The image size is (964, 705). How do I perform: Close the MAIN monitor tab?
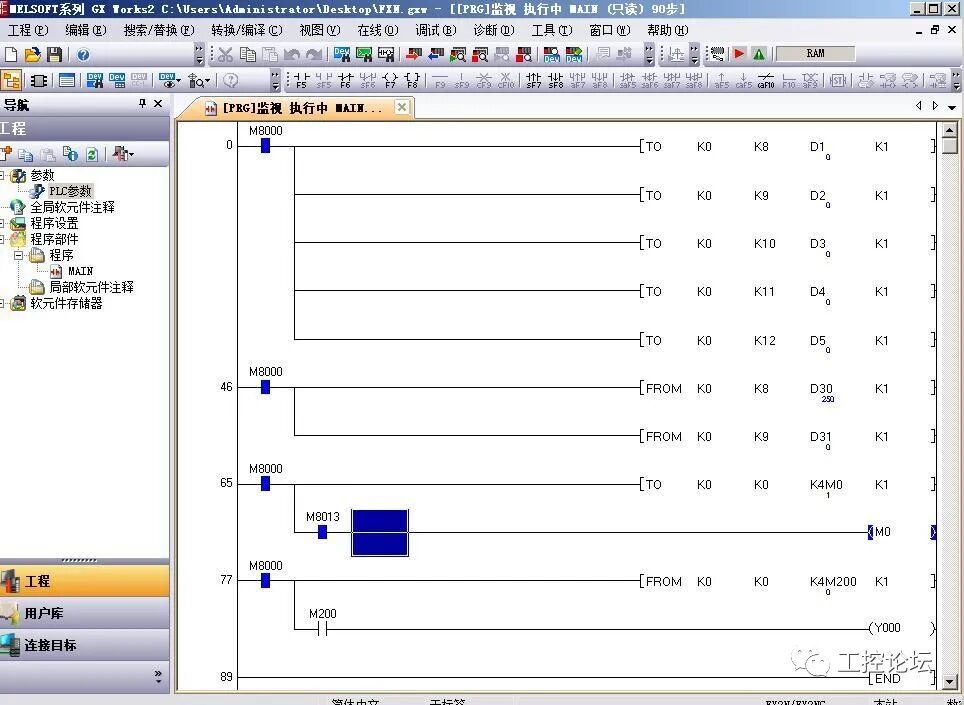(x=401, y=107)
